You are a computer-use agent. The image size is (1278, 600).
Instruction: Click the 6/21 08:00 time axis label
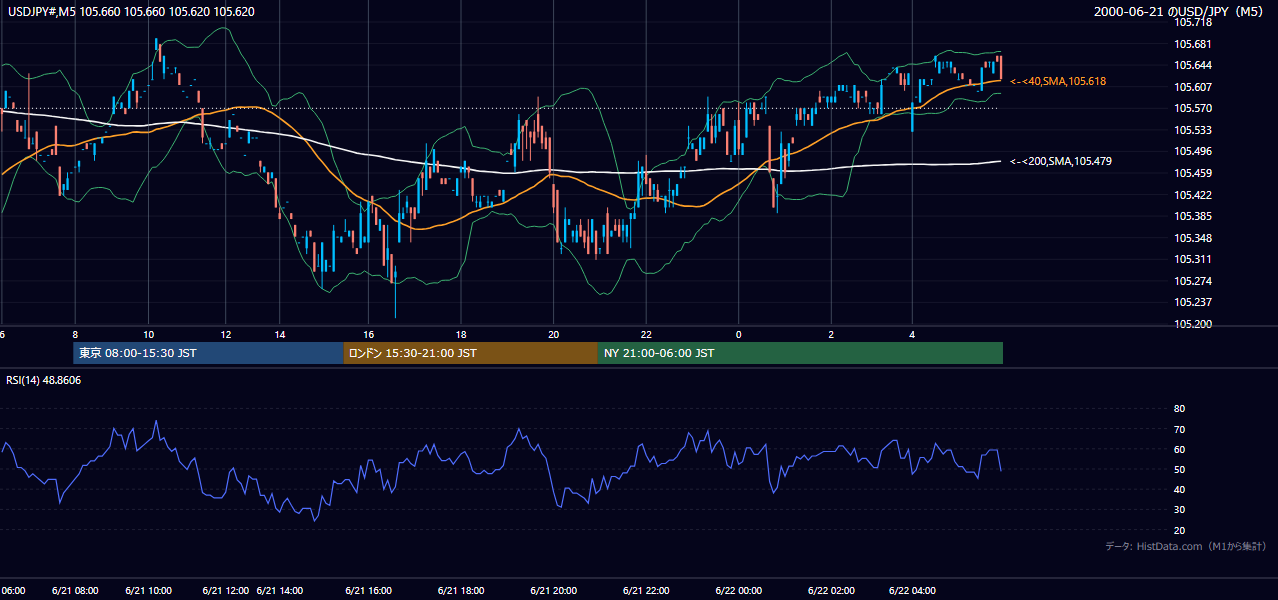tap(75, 591)
